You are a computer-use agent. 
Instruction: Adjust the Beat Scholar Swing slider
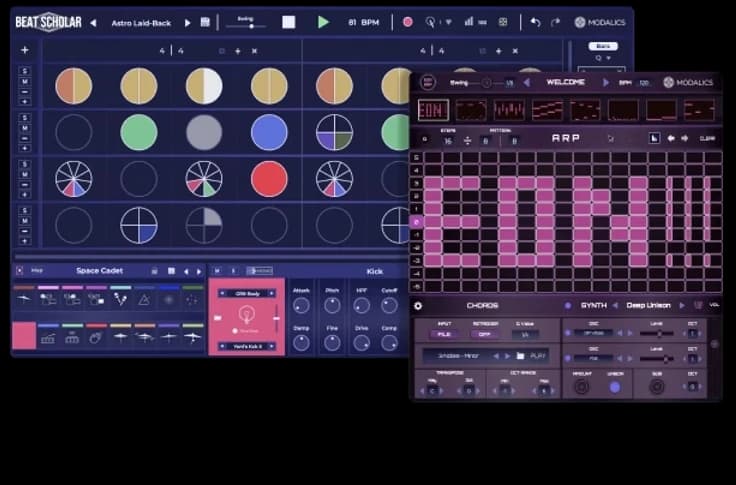point(246,26)
